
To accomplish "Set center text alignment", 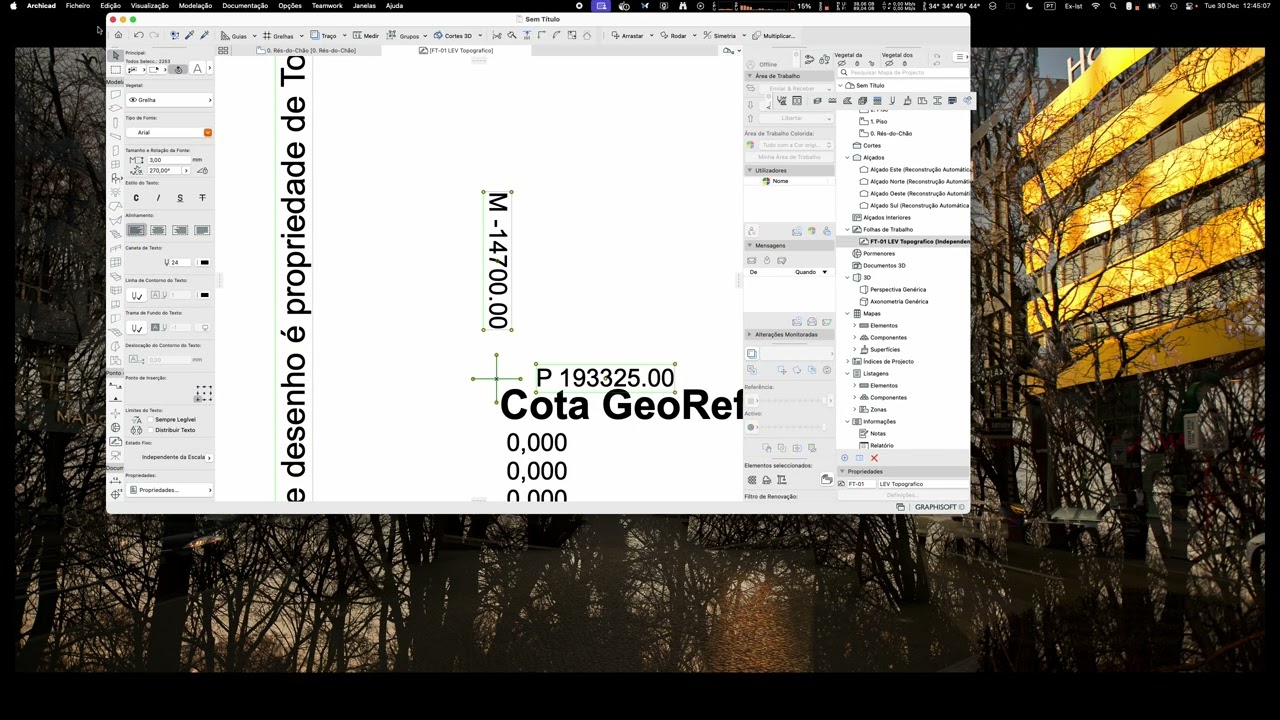I will click(x=158, y=230).
